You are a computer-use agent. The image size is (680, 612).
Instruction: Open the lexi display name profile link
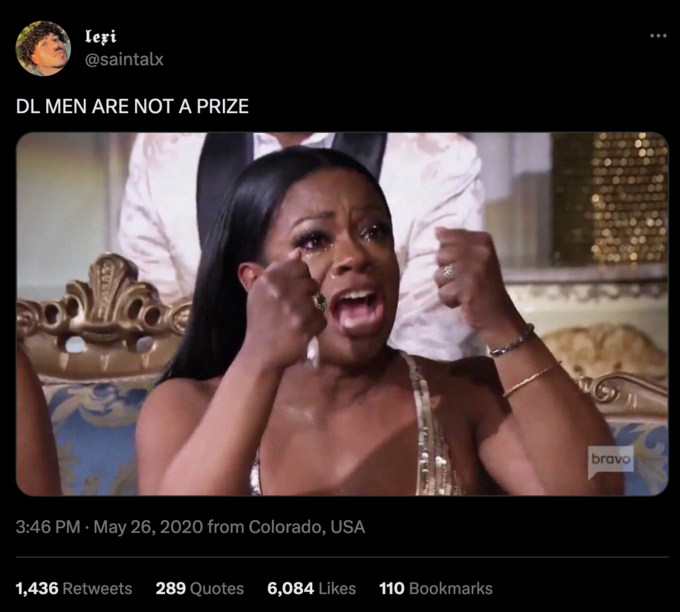[101, 37]
